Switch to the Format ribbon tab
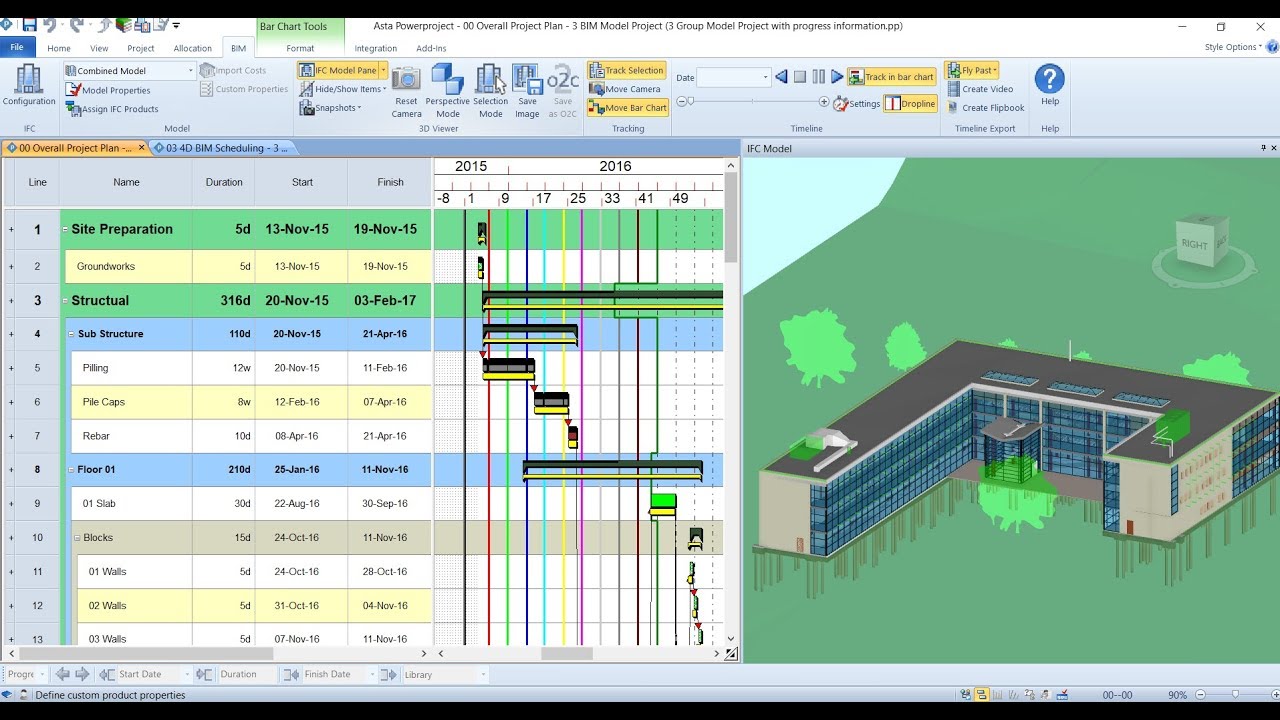This screenshot has width=1280, height=720. pos(300,48)
